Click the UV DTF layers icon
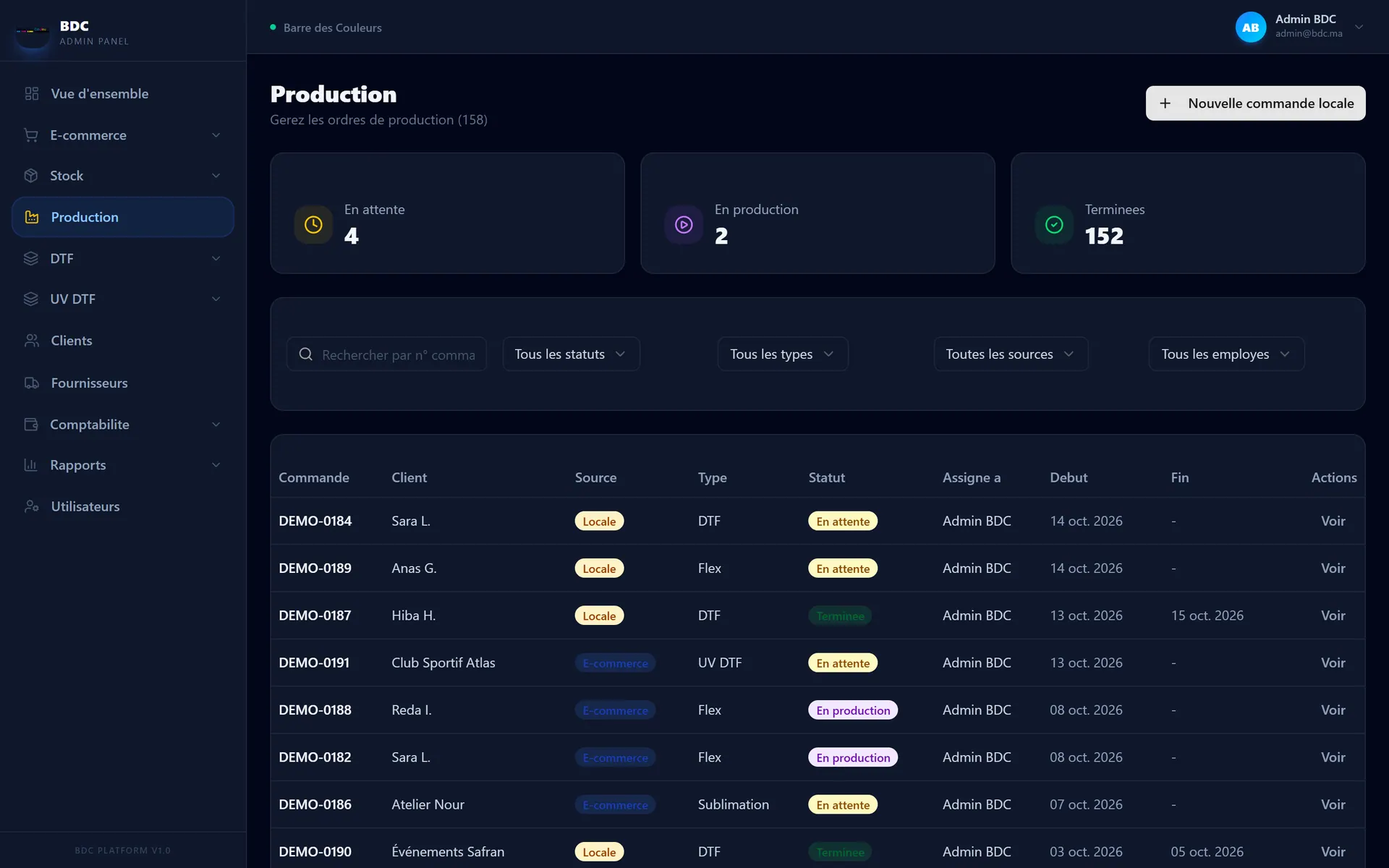The width and height of the screenshot is (1389, 868). click(31, 299)
